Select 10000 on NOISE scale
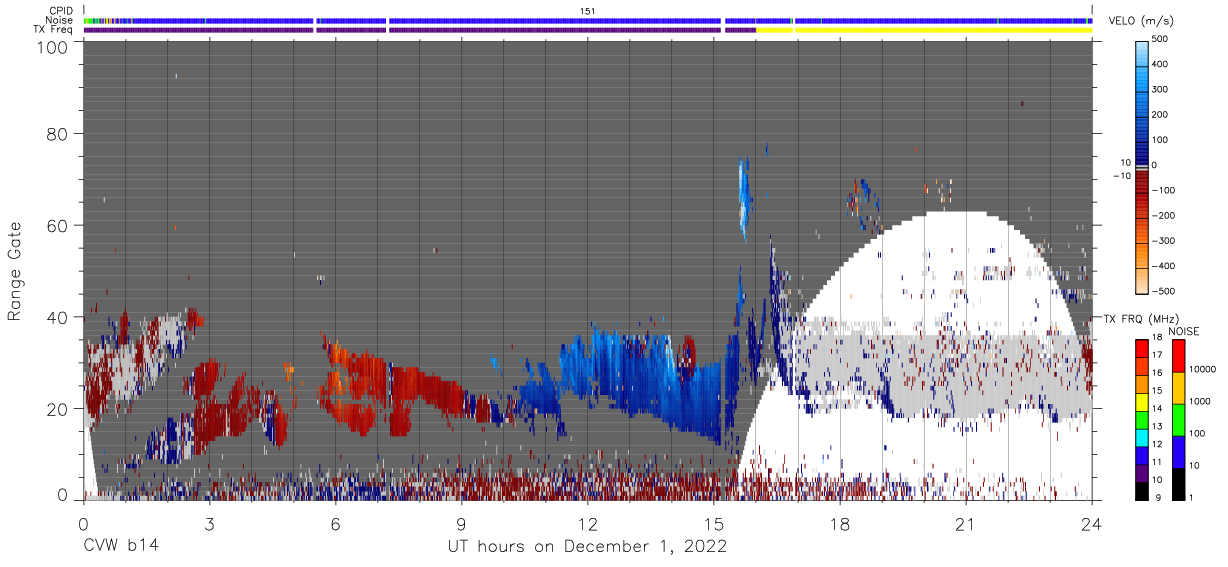1228x567 pixels. point(1203,369)
